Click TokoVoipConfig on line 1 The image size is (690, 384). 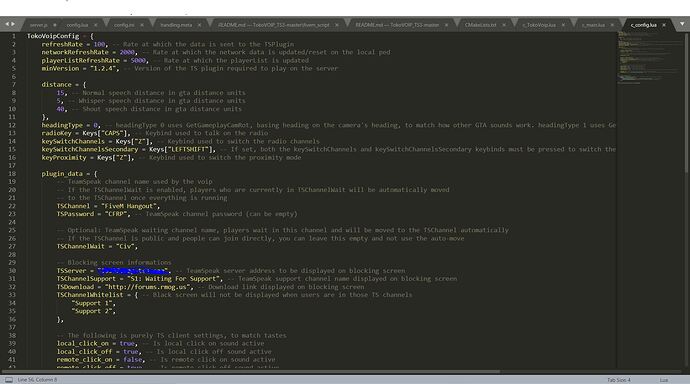53,36
